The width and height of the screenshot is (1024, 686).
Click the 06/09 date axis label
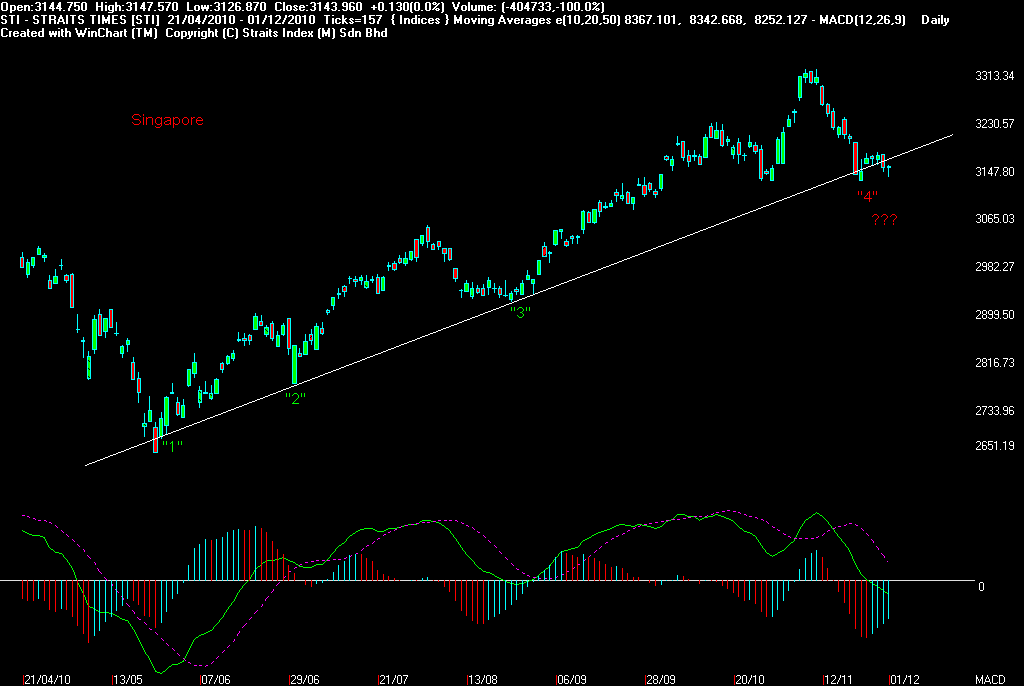point(571,679)
